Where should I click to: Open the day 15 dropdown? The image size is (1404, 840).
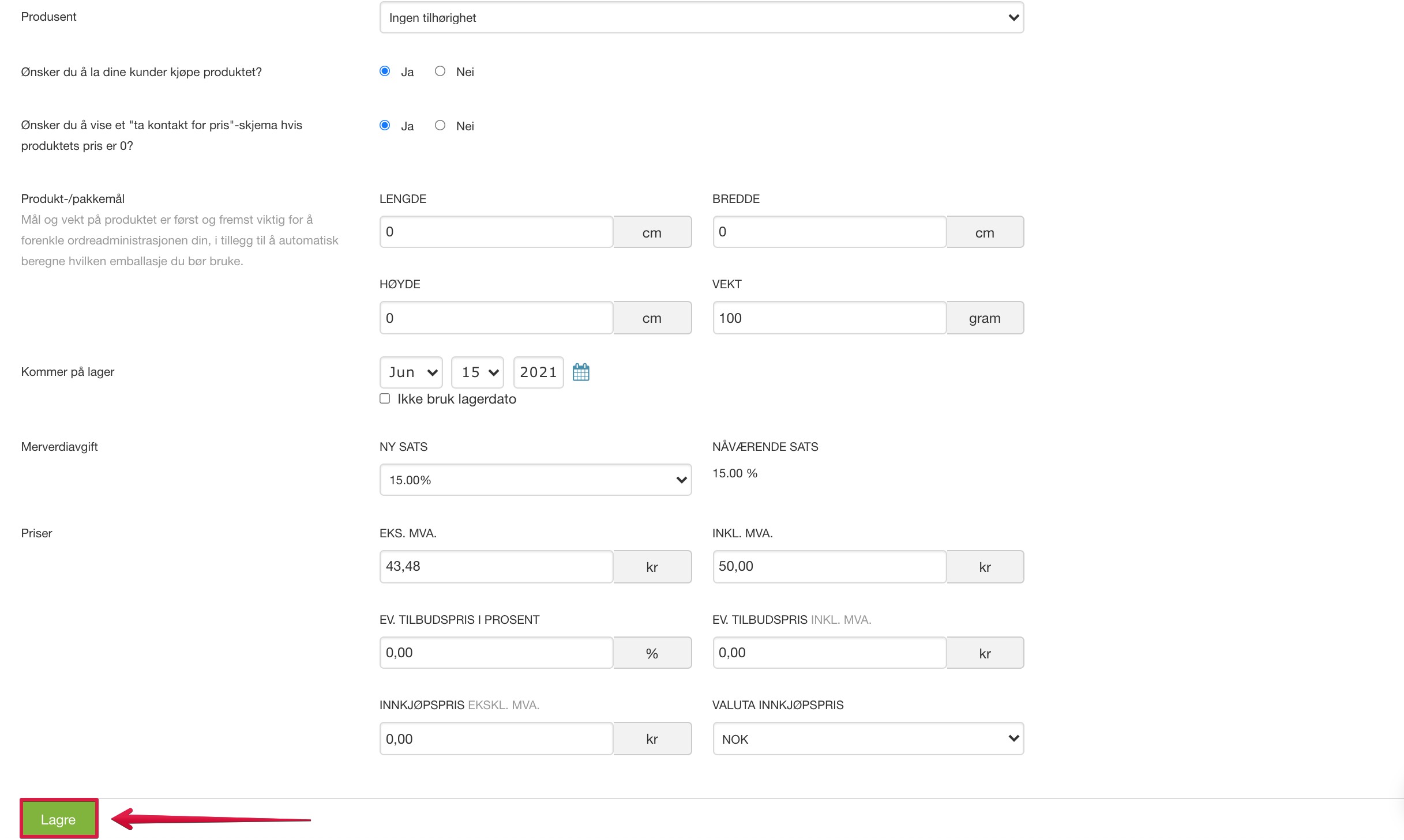[x=478, y=372]
